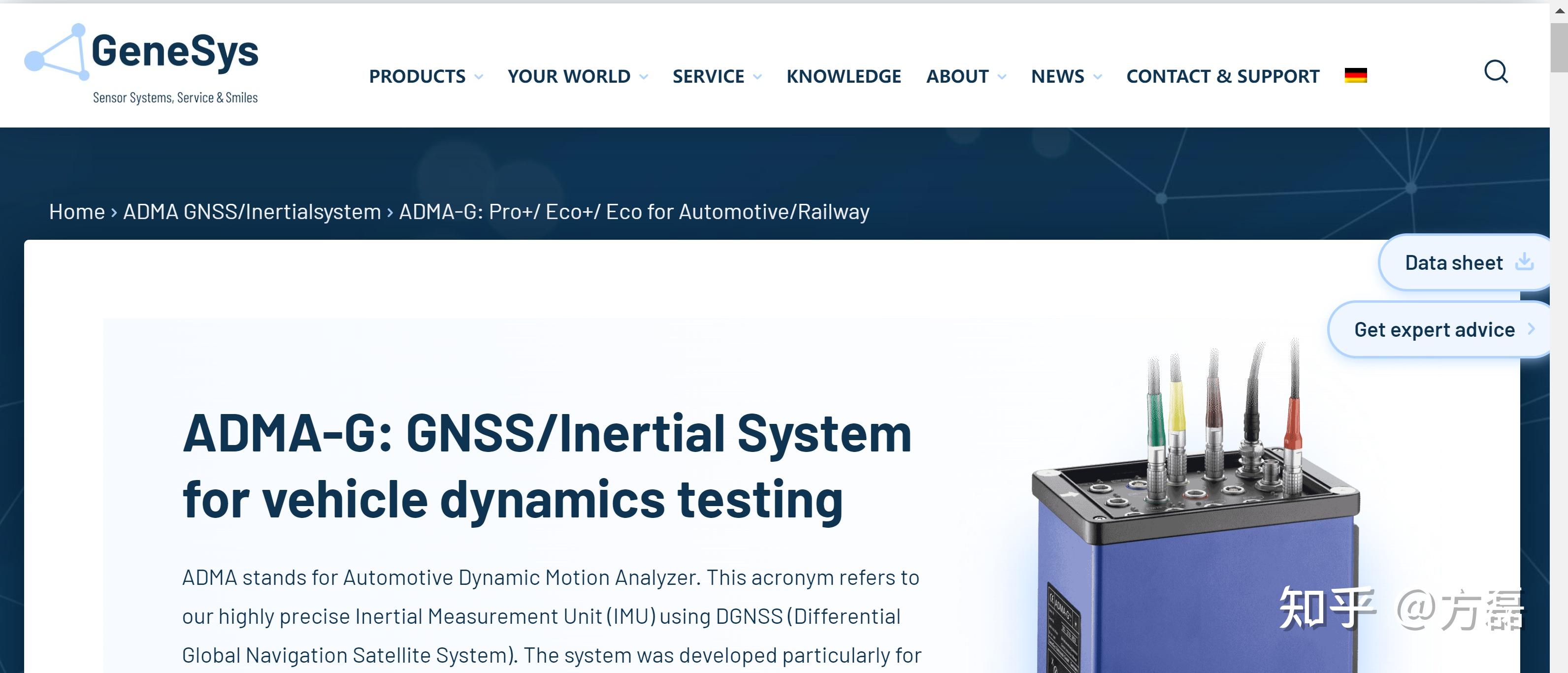The image size is (1568, 673).
Task: Select PRODUCTS in navigation bar
Action: pos(417,76)
